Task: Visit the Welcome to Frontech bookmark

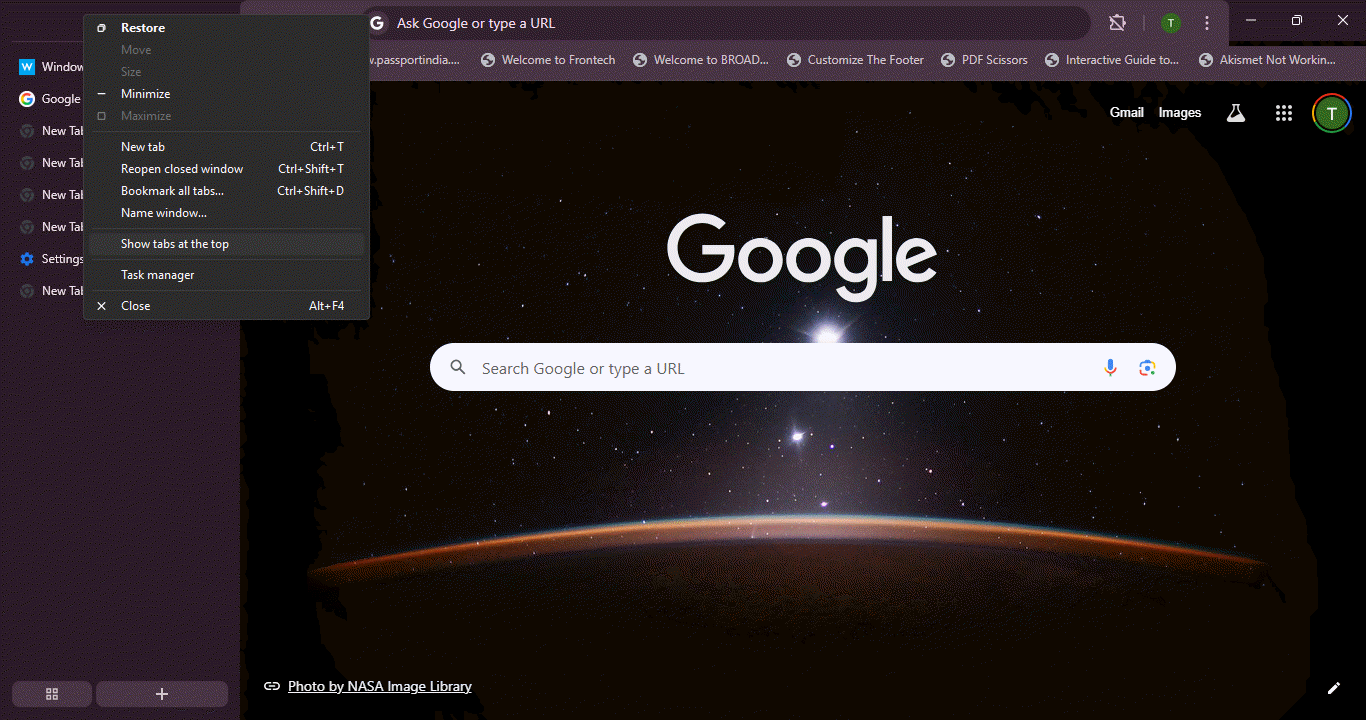Action: (x=558, y=59)
